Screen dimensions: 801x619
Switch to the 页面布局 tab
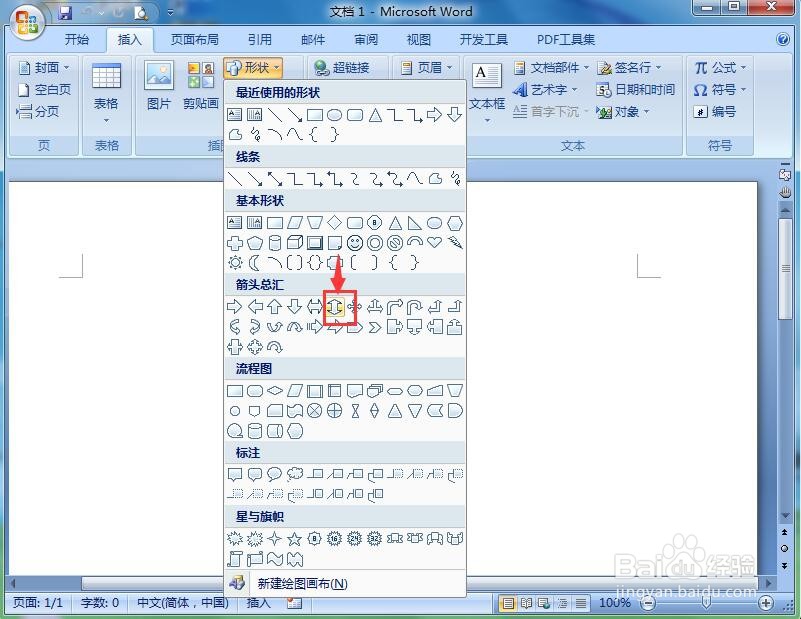point(195,40)
